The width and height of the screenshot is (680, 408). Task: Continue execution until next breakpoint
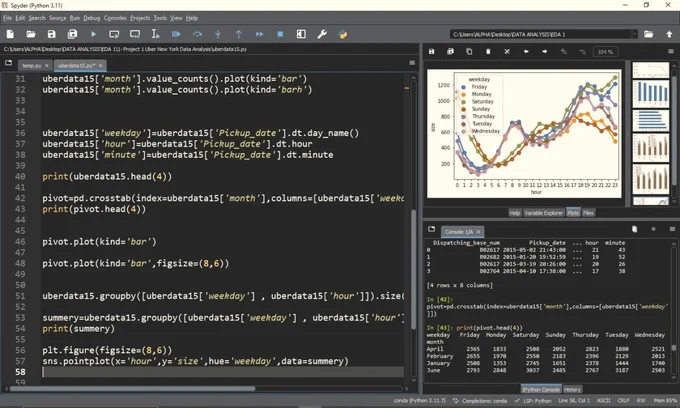259,34
